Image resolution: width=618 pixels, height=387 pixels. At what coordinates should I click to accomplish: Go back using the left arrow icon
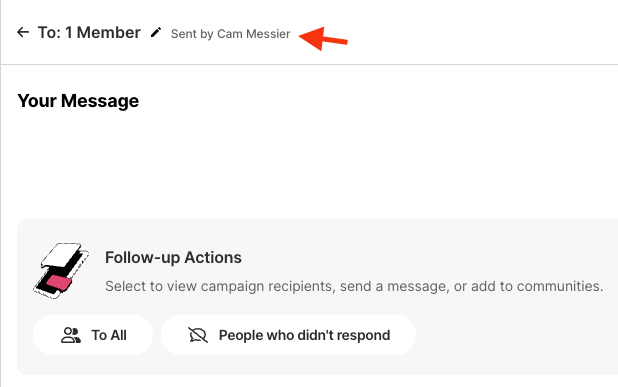pos(23,32)
